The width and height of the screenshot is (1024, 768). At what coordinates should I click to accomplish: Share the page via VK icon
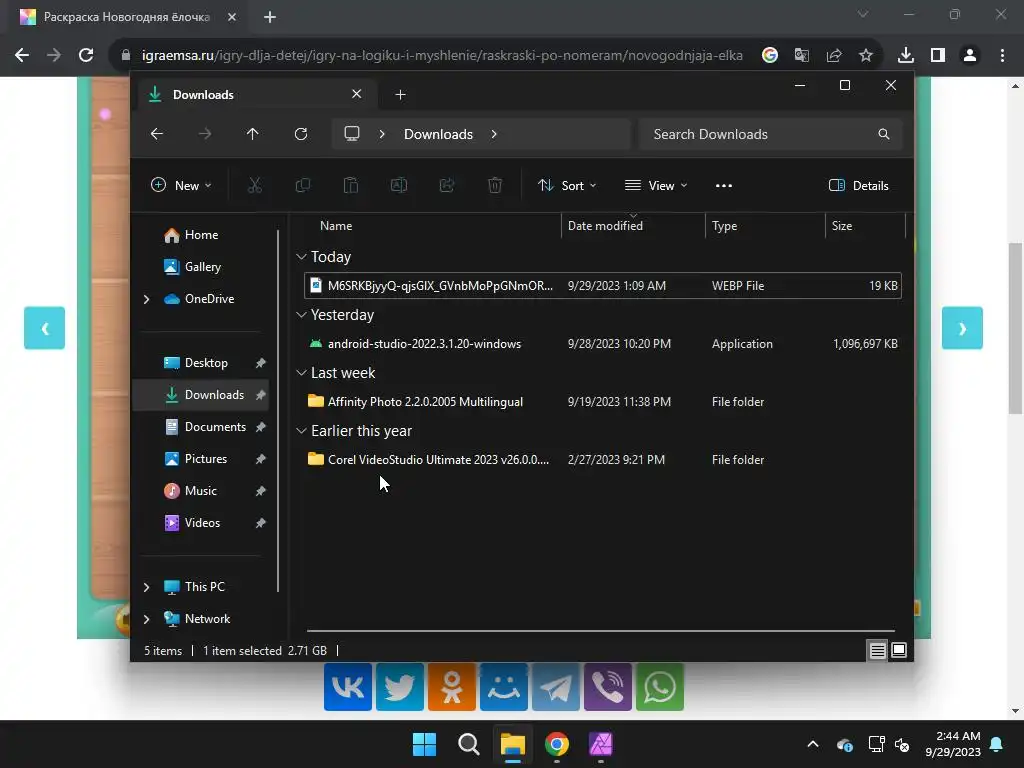click(347, 687)
